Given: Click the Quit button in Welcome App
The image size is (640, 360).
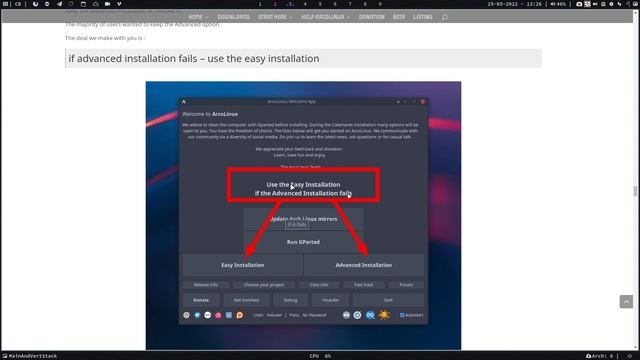Looking at the screenshot, I should [388, 300].
